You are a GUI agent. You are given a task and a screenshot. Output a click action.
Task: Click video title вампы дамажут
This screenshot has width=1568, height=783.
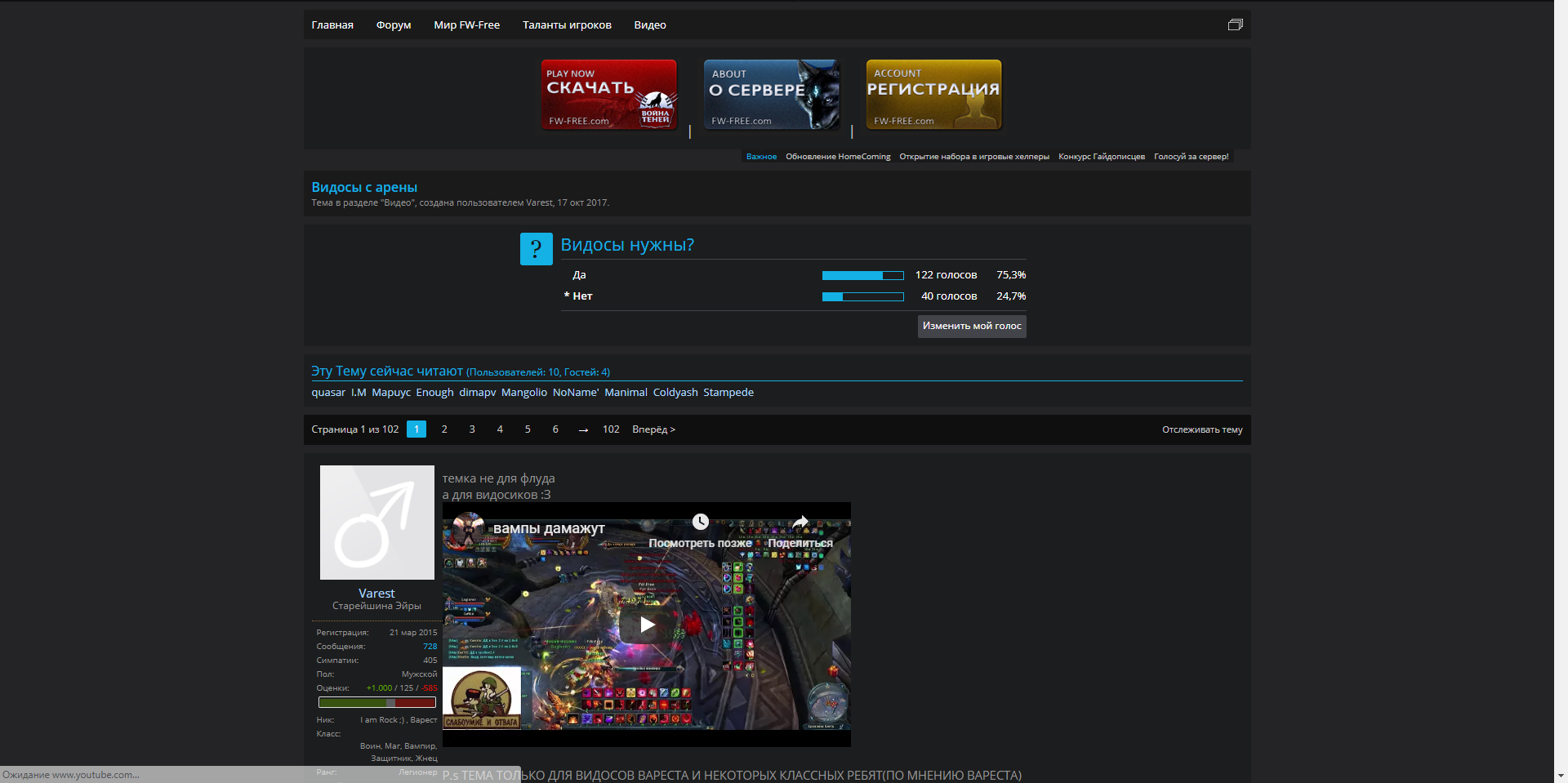549,528
